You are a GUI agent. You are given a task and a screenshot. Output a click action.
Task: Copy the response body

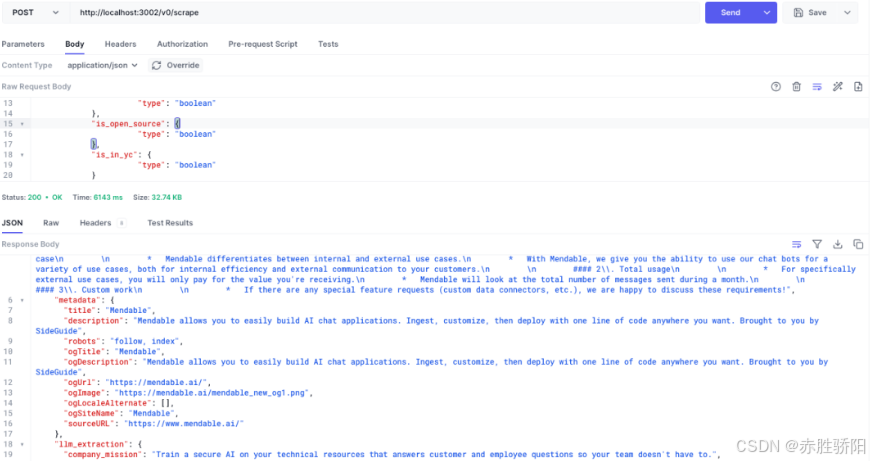(858, 244)
